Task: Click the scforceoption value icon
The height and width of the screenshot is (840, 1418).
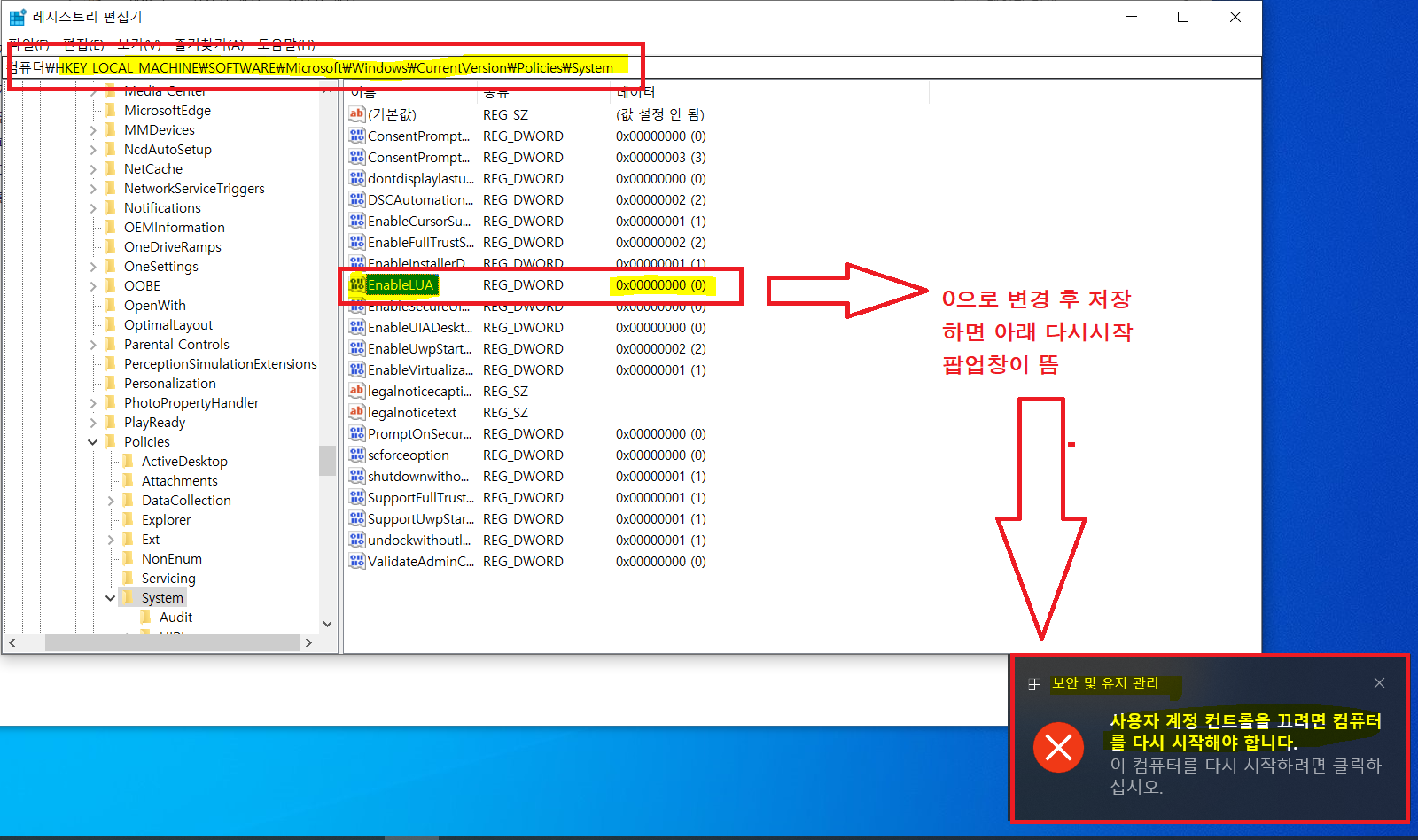Action: click(357, 455)
